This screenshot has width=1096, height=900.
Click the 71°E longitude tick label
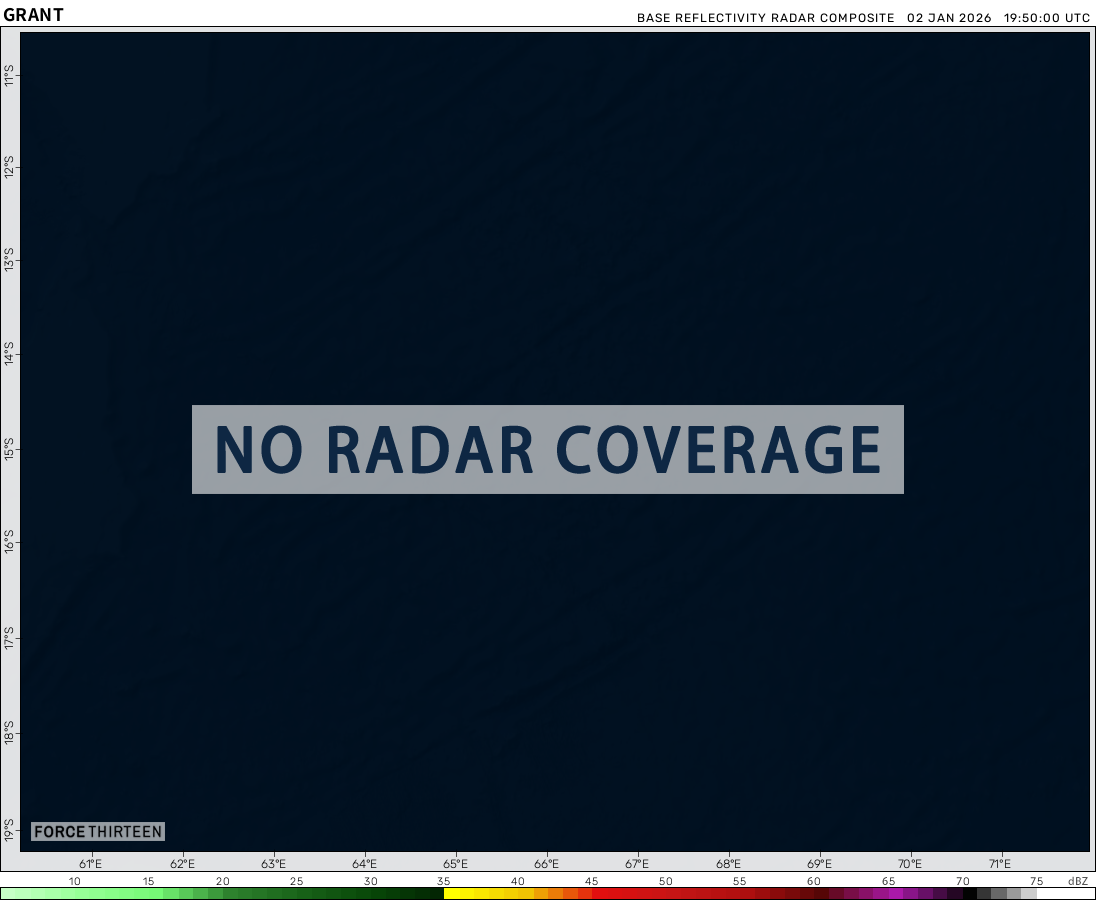click(x=1000, y=864)
